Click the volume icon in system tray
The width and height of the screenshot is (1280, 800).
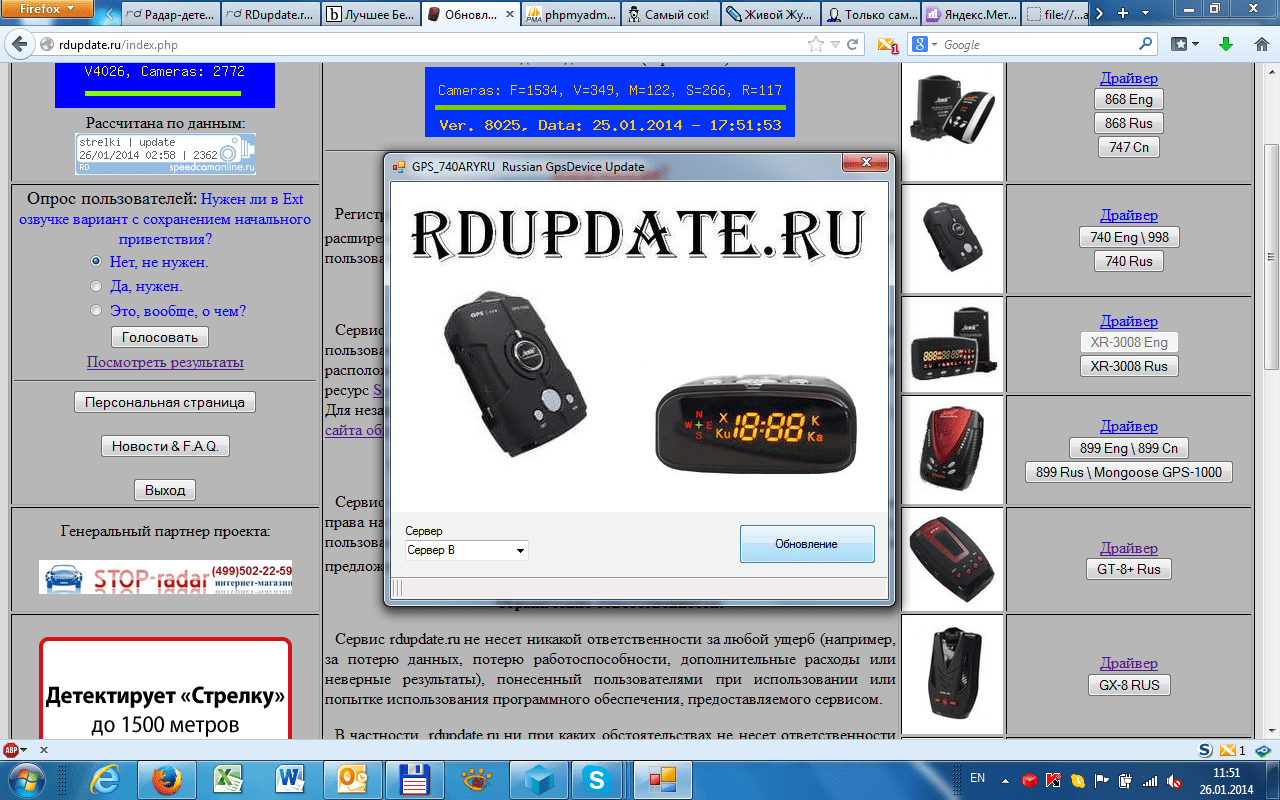[1174, 781]
